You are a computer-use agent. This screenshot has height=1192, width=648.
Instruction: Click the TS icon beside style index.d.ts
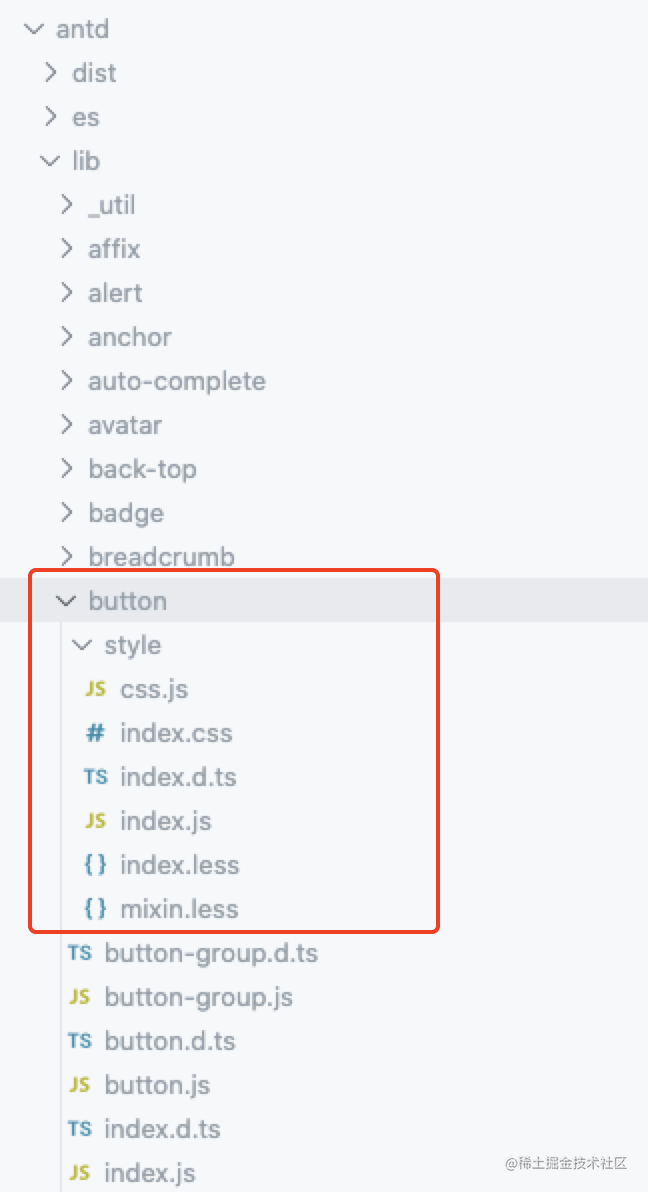click(x=95, y=777)
